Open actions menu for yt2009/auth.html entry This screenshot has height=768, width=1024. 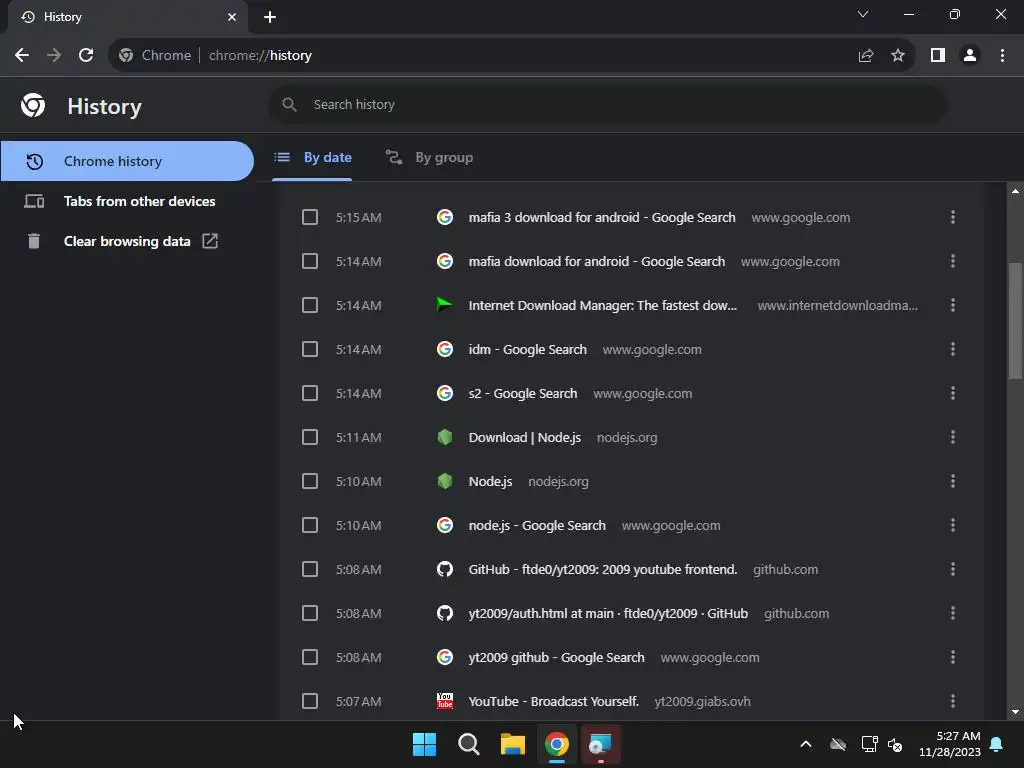(953, 613)
